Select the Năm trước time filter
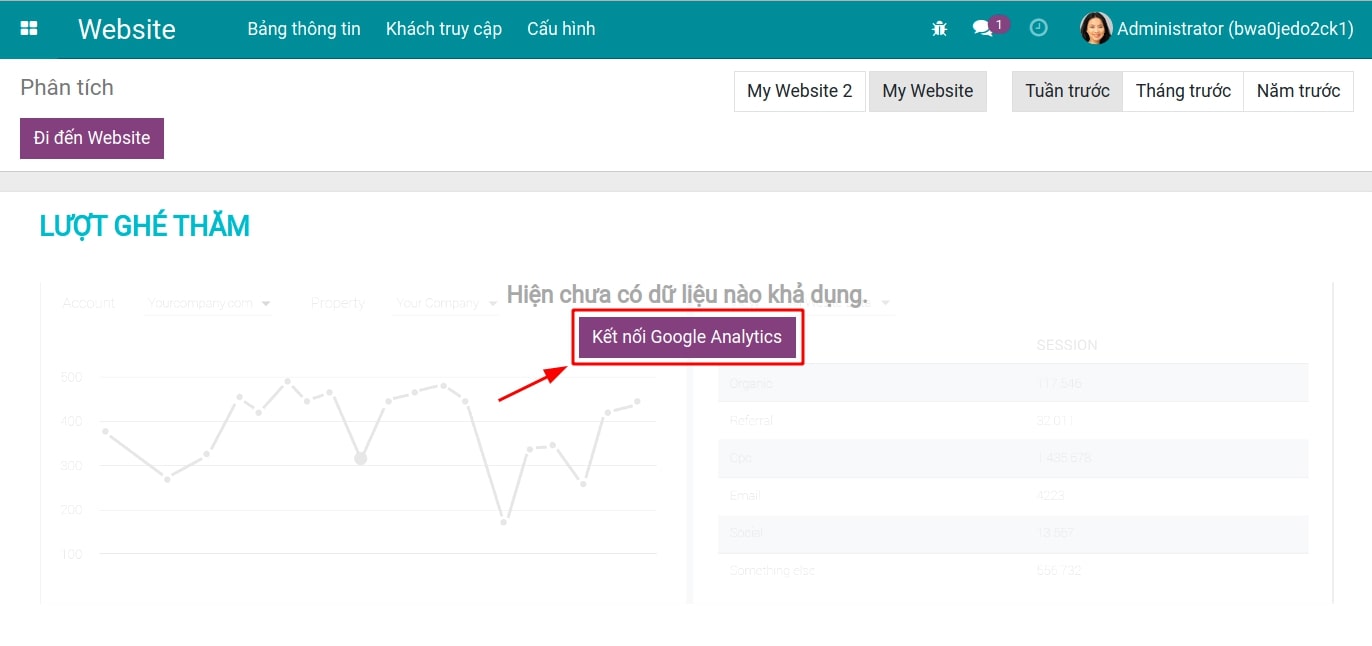Image resolution: width=1372 pixels, height=646 pixels. (1298, 91)
